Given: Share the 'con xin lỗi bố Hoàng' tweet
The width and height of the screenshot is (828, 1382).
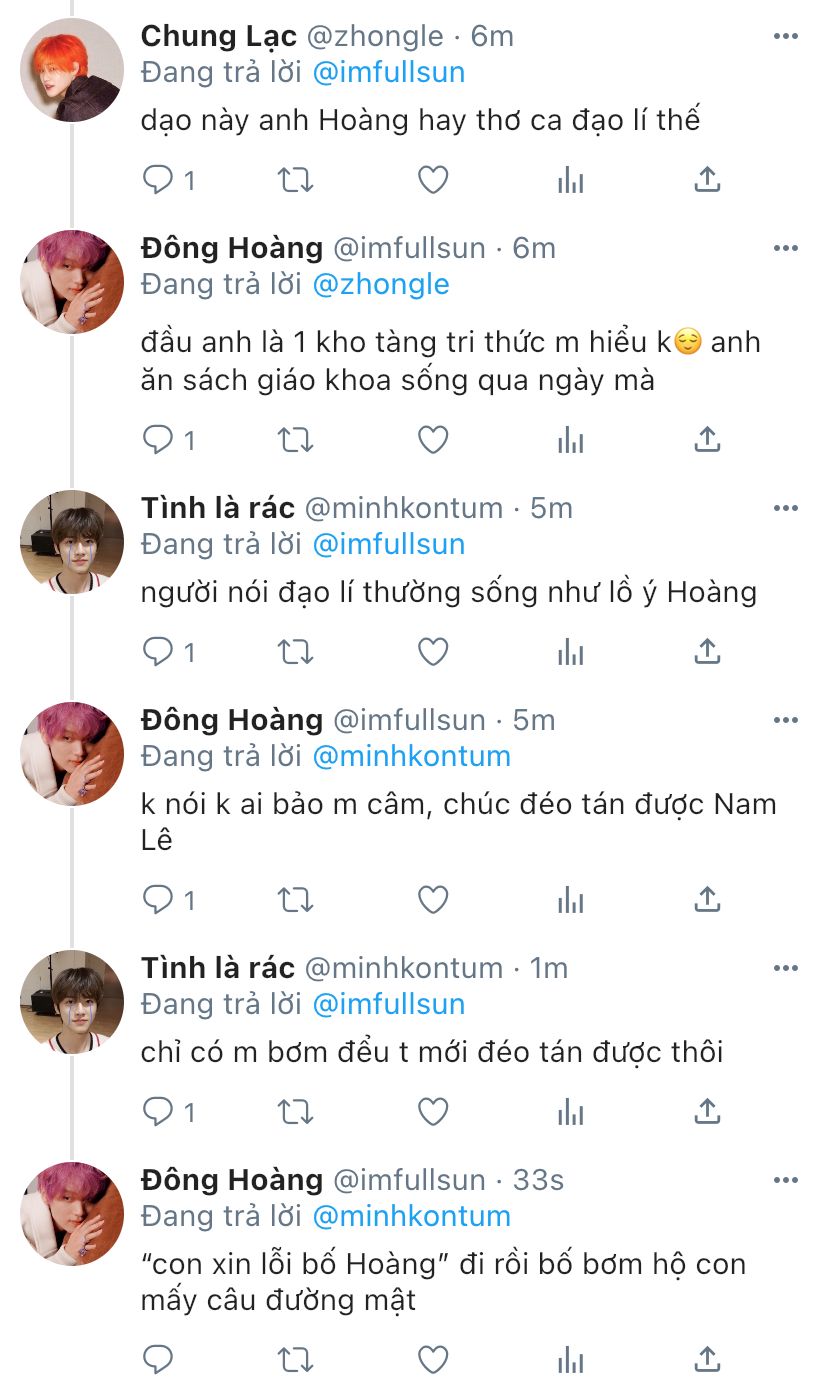Looking at the screenshot, I should 707,1359.
